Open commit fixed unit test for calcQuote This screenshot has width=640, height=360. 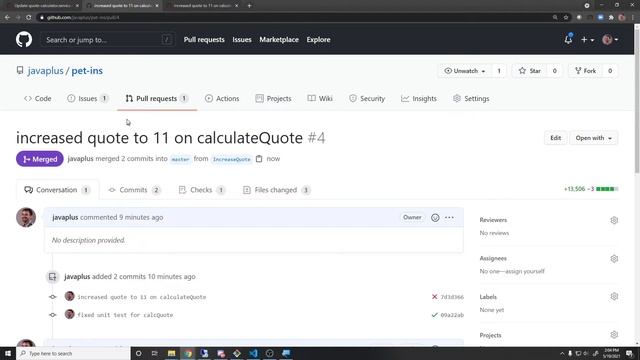tap(125, 315)
